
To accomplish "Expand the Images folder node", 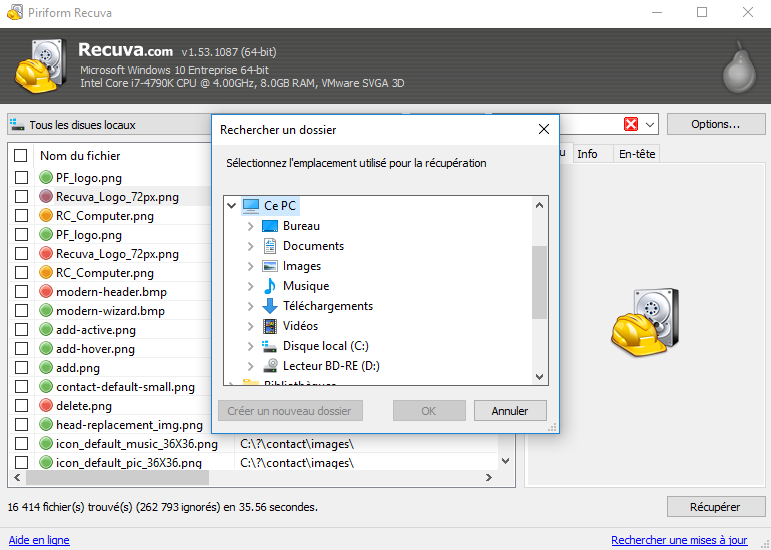I will tap(250, 266).
